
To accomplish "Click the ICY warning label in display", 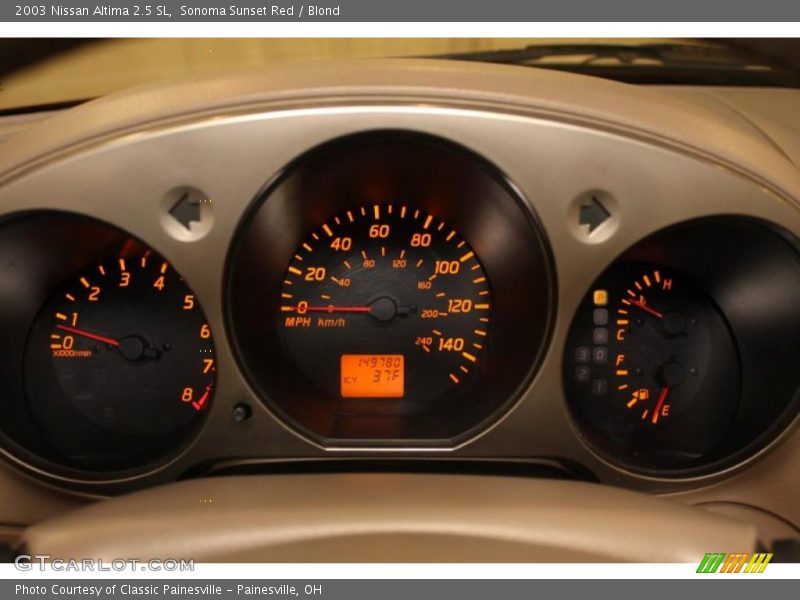I will [350, 380].
